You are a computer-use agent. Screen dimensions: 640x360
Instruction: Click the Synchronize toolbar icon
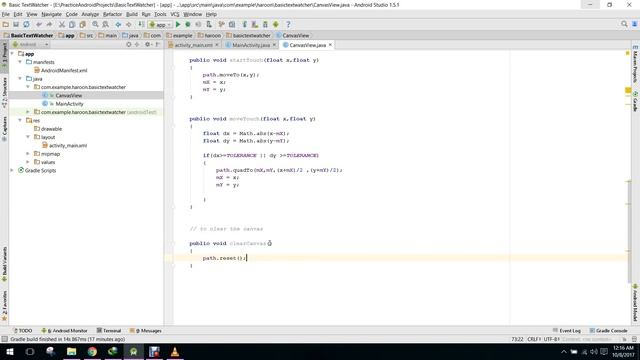(26, 24)
